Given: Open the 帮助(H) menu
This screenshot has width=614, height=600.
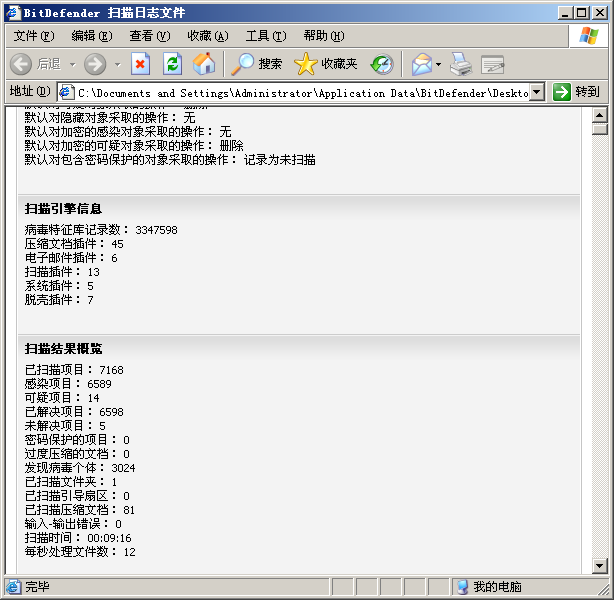Looking at the screenshot, I should (x=324, y=36).
